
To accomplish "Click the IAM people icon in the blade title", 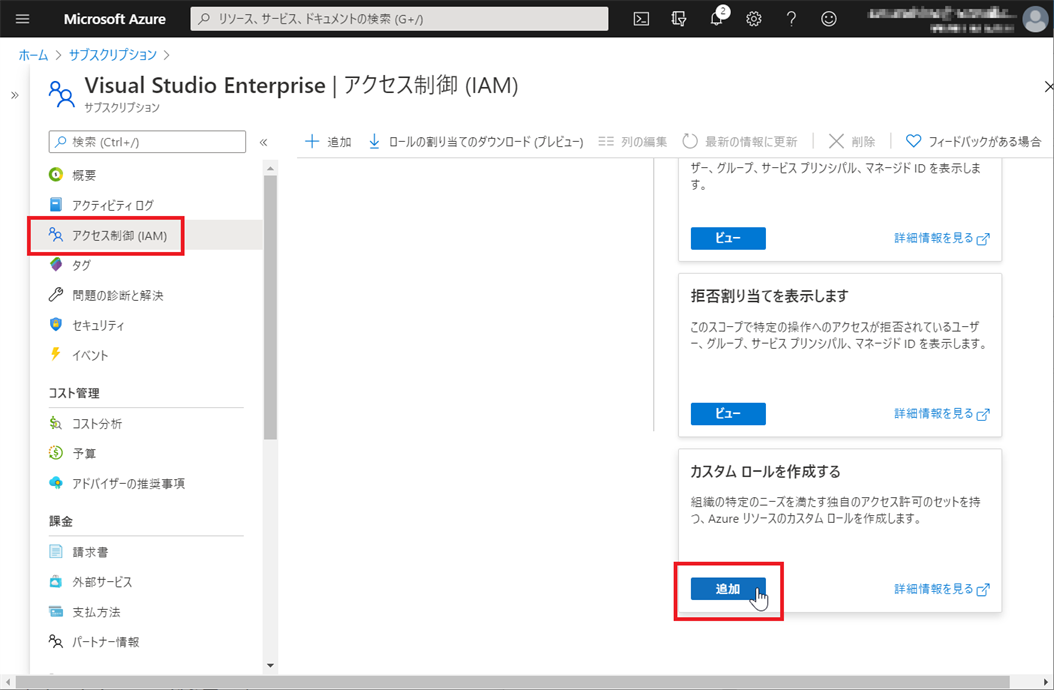I will coord(62,94).
